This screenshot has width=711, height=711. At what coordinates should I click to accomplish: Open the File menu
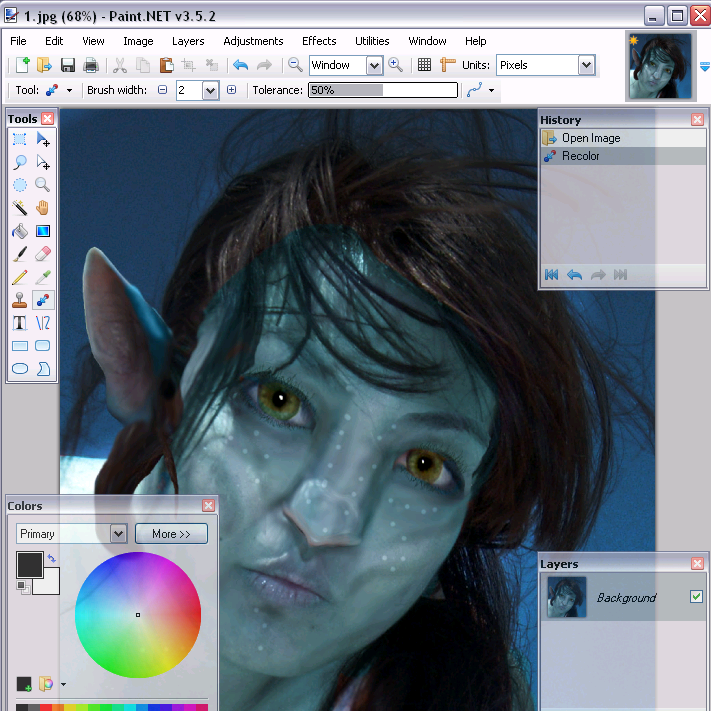(18, 41)
